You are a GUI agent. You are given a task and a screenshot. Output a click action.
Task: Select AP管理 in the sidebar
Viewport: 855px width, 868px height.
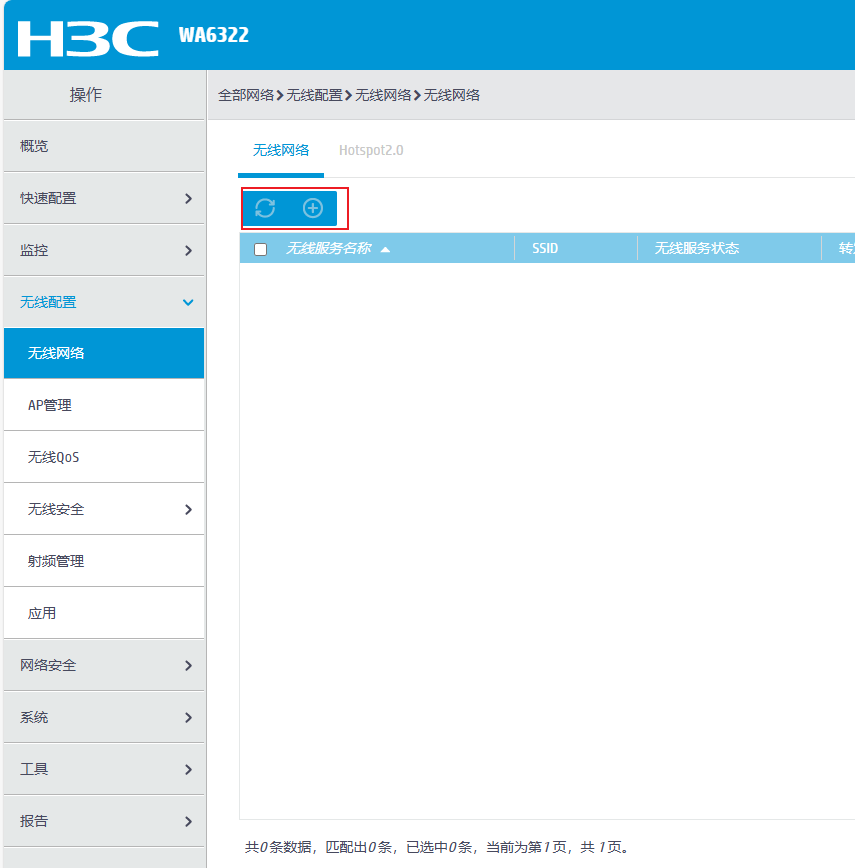[104, 405]
